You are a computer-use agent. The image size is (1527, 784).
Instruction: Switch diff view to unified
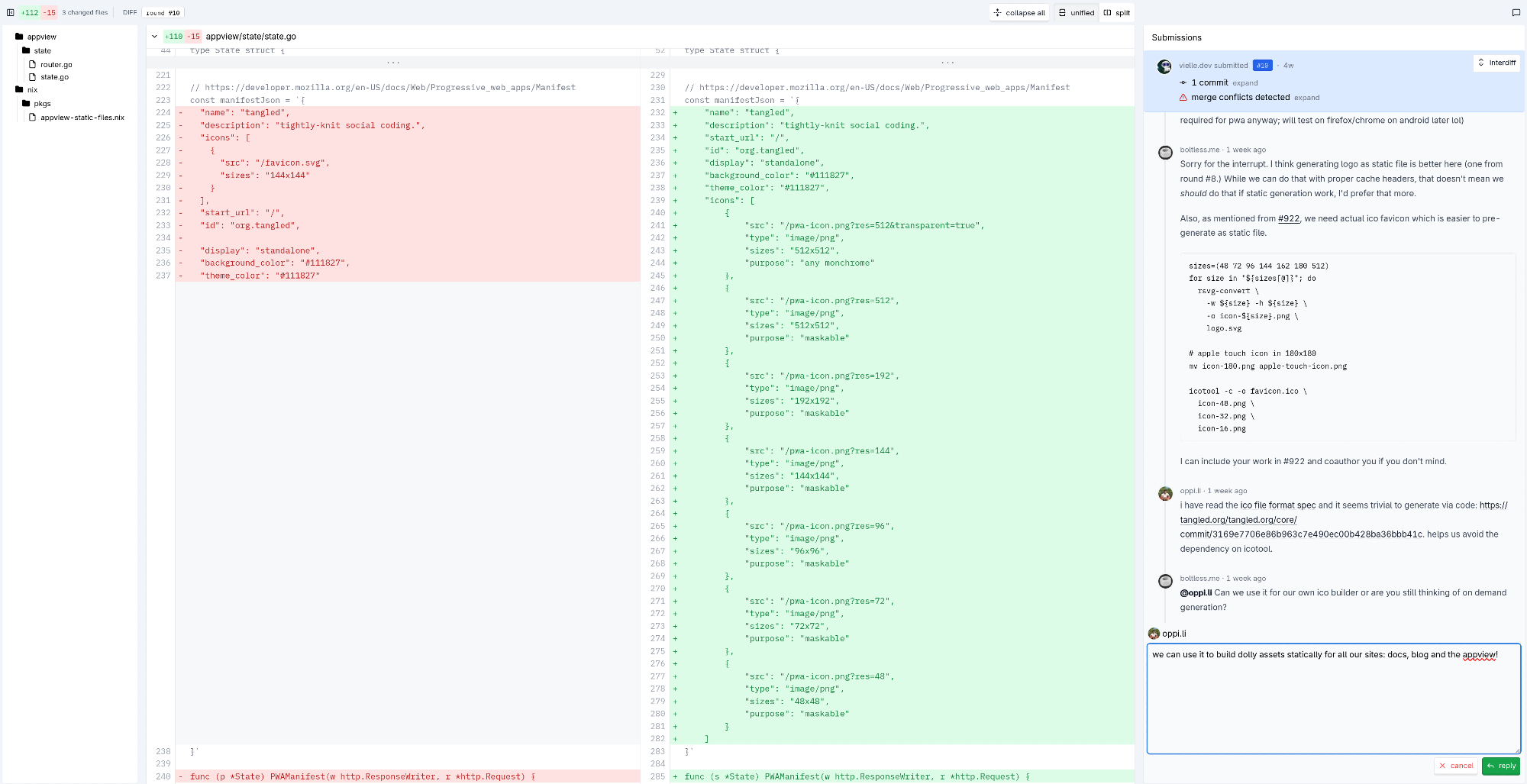[1077, 13]
